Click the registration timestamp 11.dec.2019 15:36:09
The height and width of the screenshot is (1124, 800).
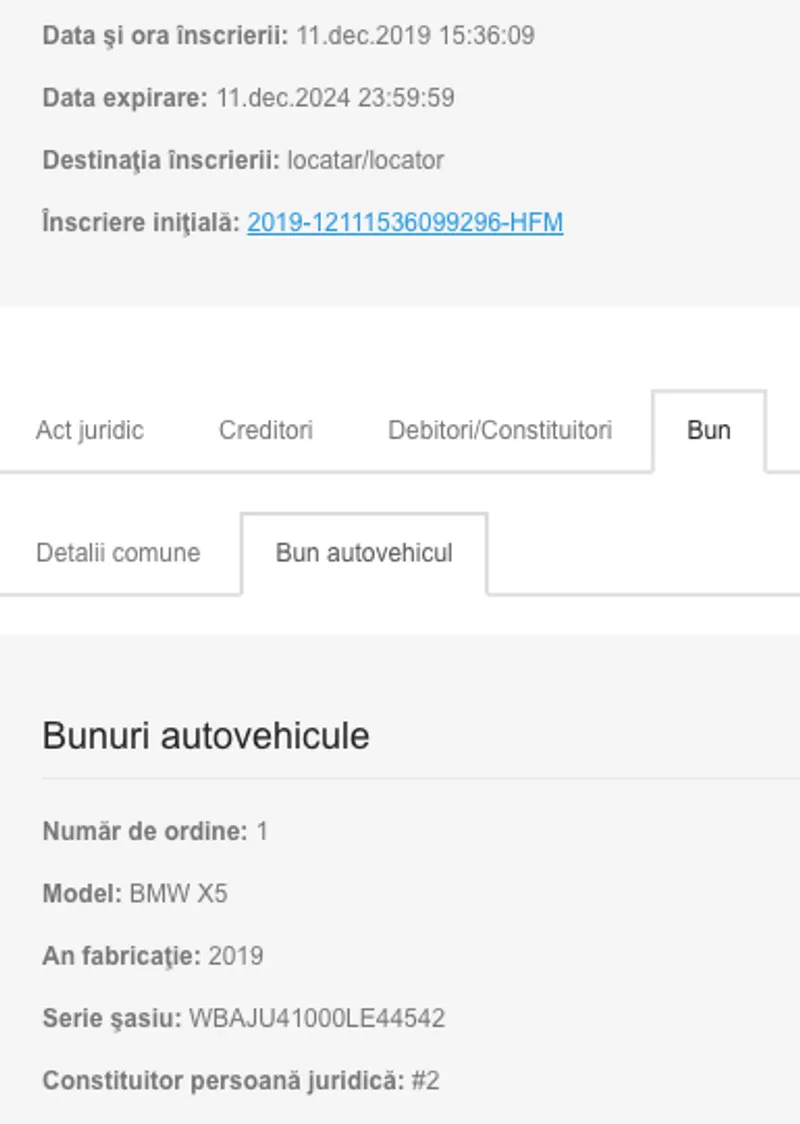pyautogui.click(x=415, y=36)
